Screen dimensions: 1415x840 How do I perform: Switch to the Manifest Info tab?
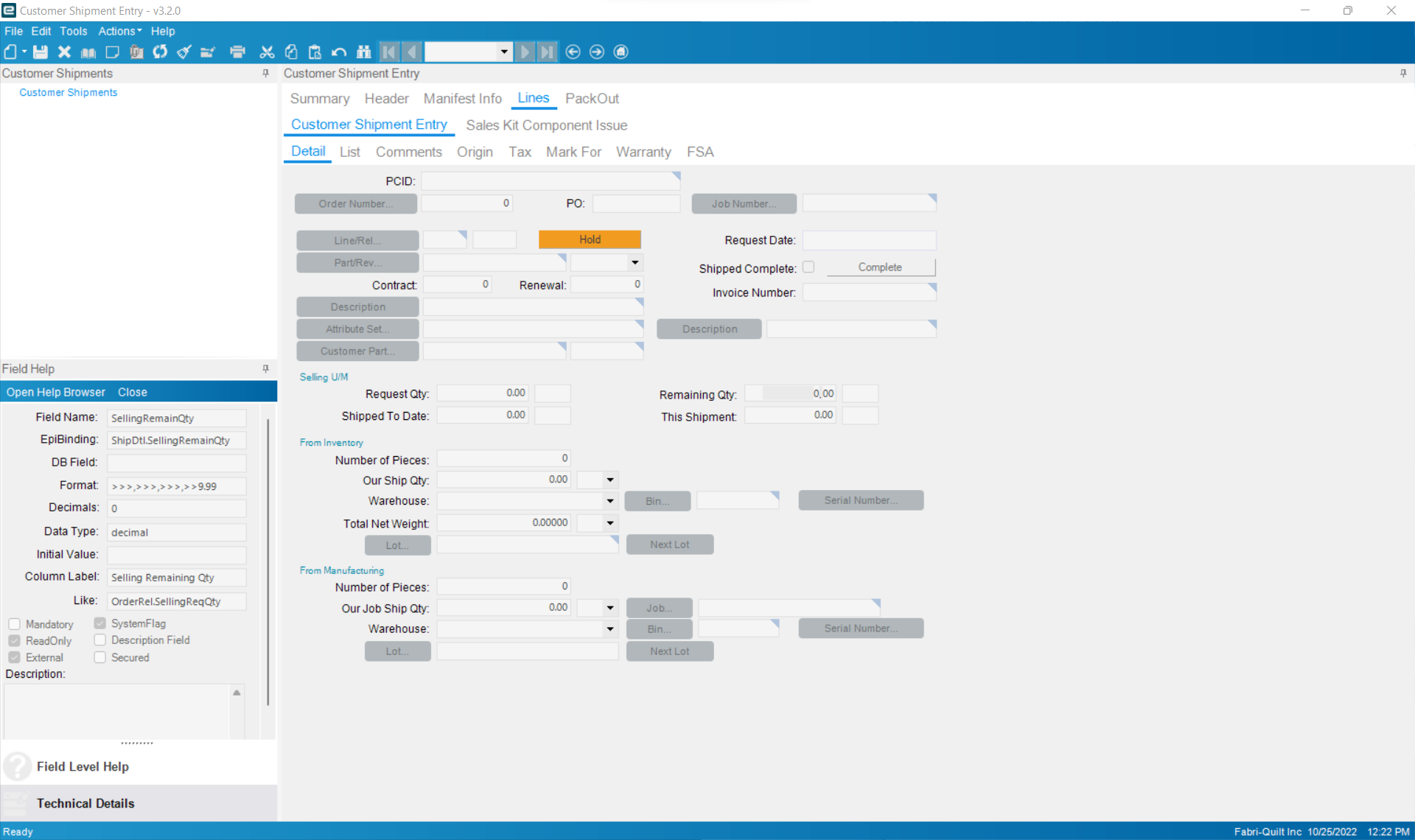tap(462, 98)
